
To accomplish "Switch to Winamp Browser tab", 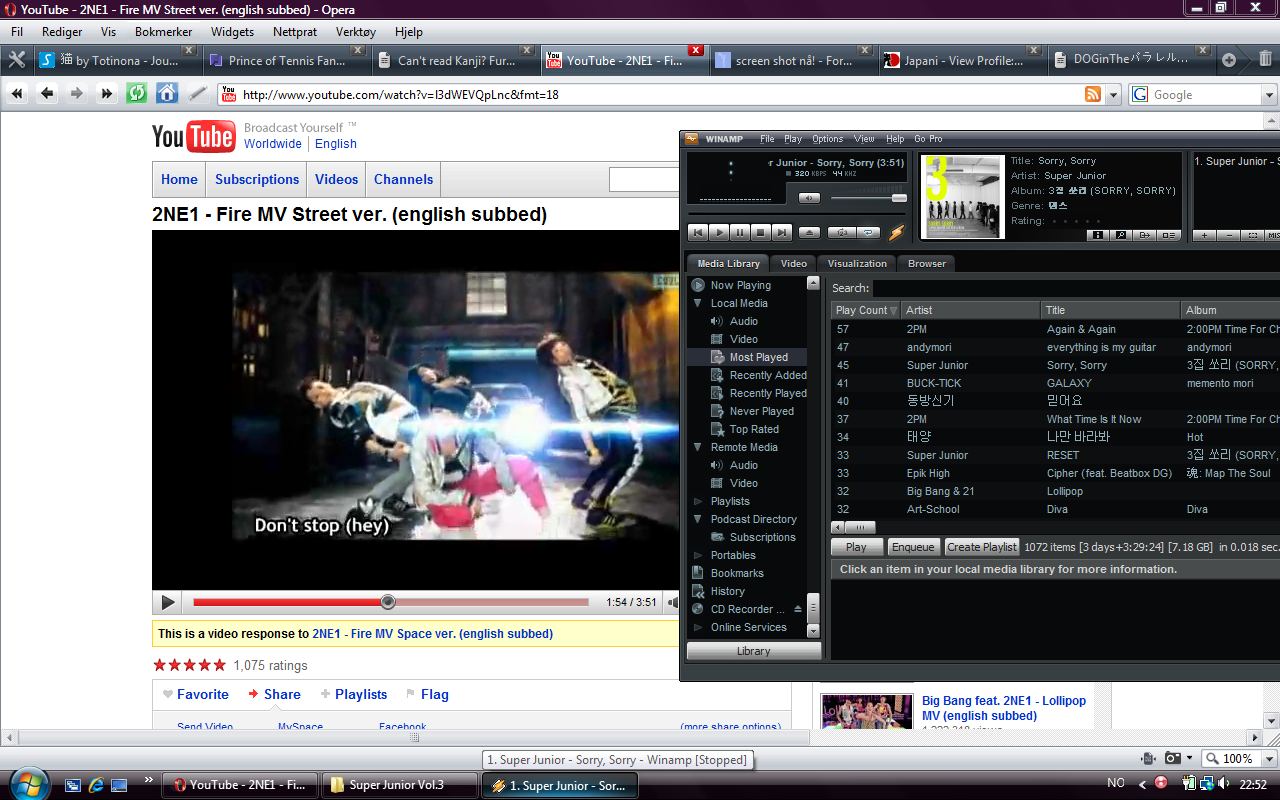I will pos(927,263).
